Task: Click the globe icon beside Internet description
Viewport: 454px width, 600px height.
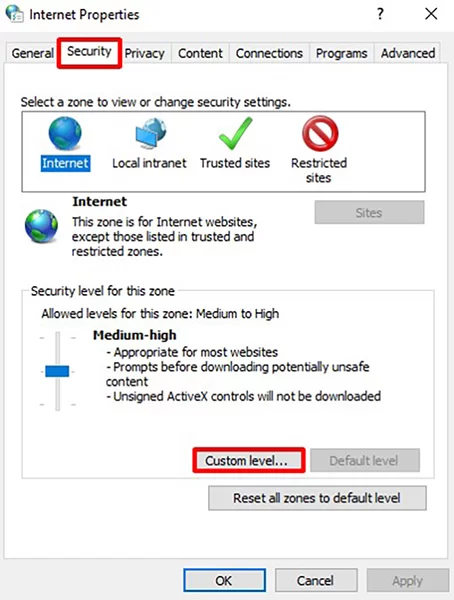Action: (x=41, y=226)
